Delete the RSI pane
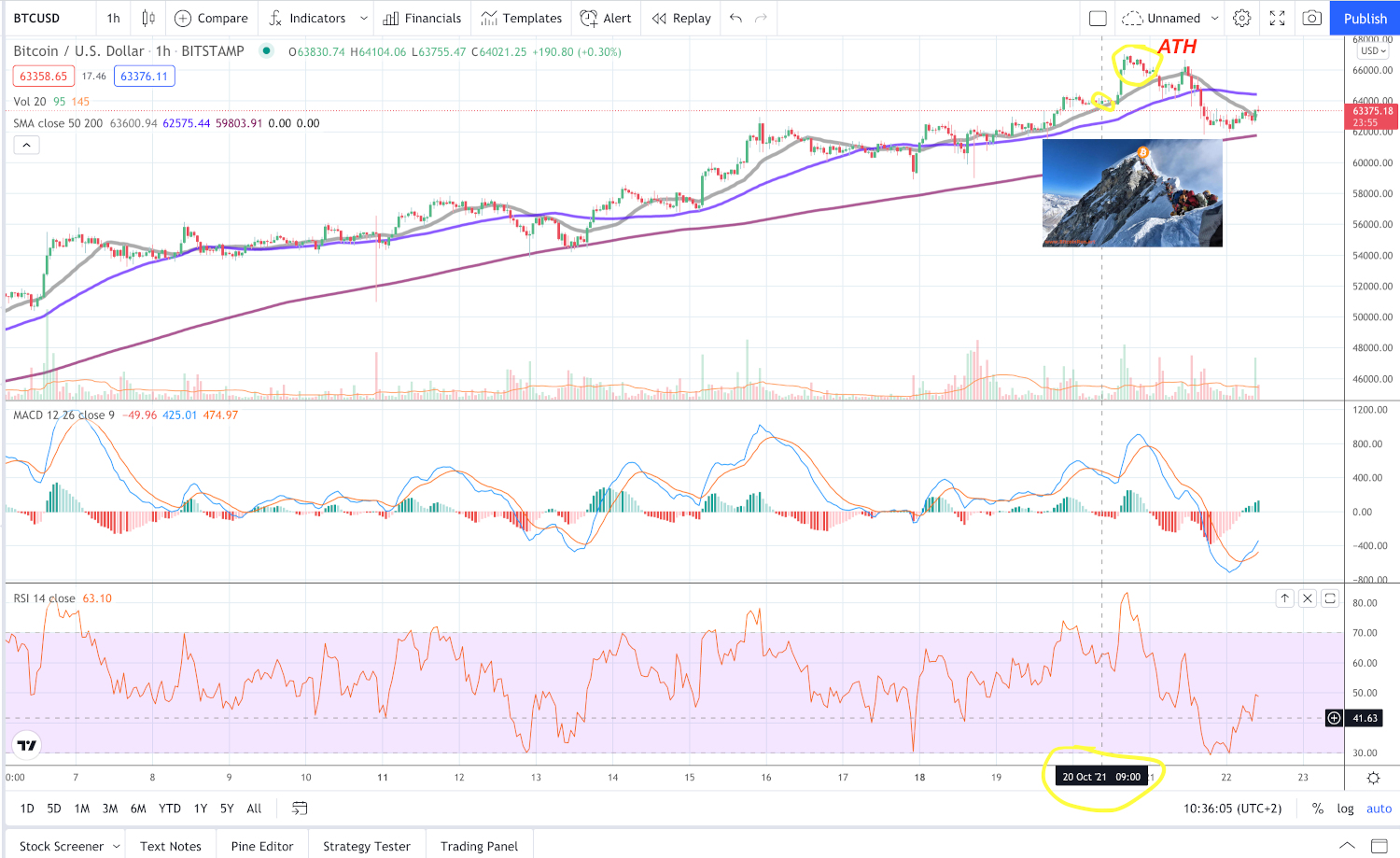 coord(1308,598)
